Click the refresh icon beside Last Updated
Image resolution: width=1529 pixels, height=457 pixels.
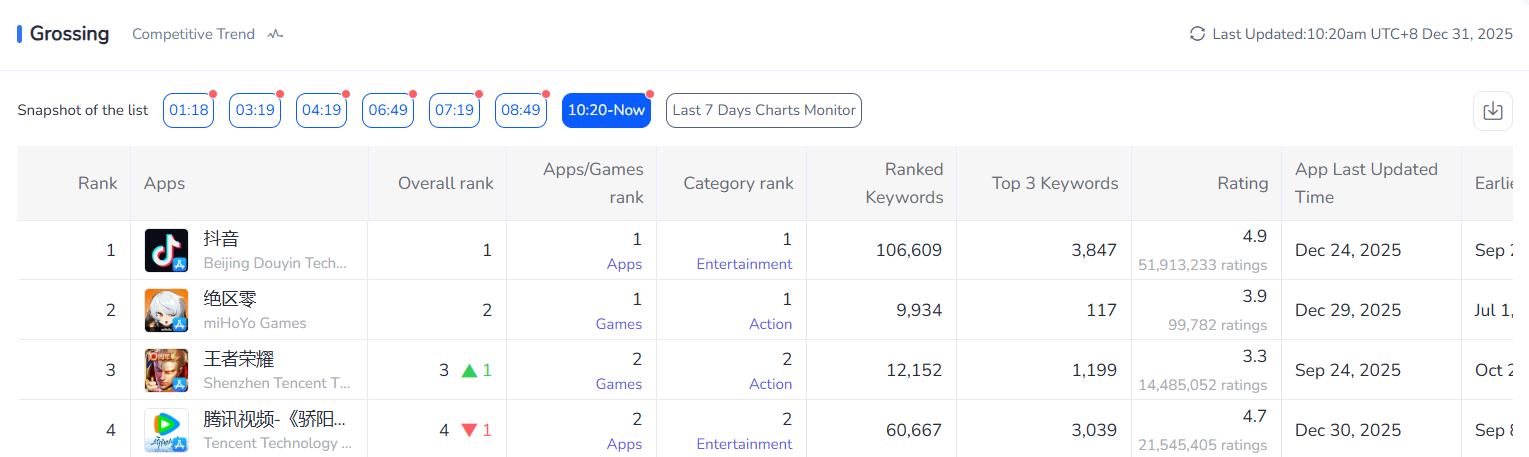(1197, 34)
